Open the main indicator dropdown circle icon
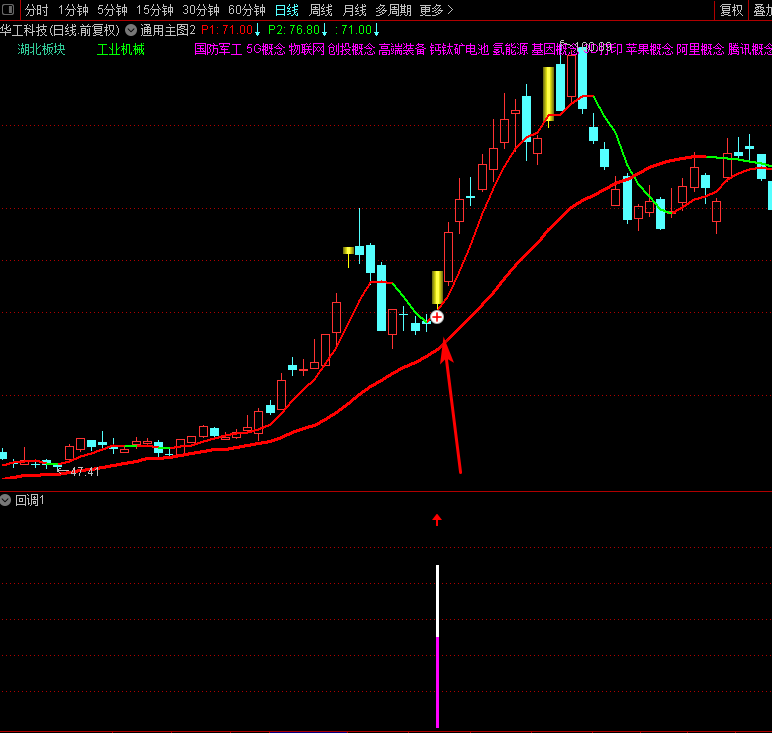Viewport: 772px width, 733px height. 131,30
